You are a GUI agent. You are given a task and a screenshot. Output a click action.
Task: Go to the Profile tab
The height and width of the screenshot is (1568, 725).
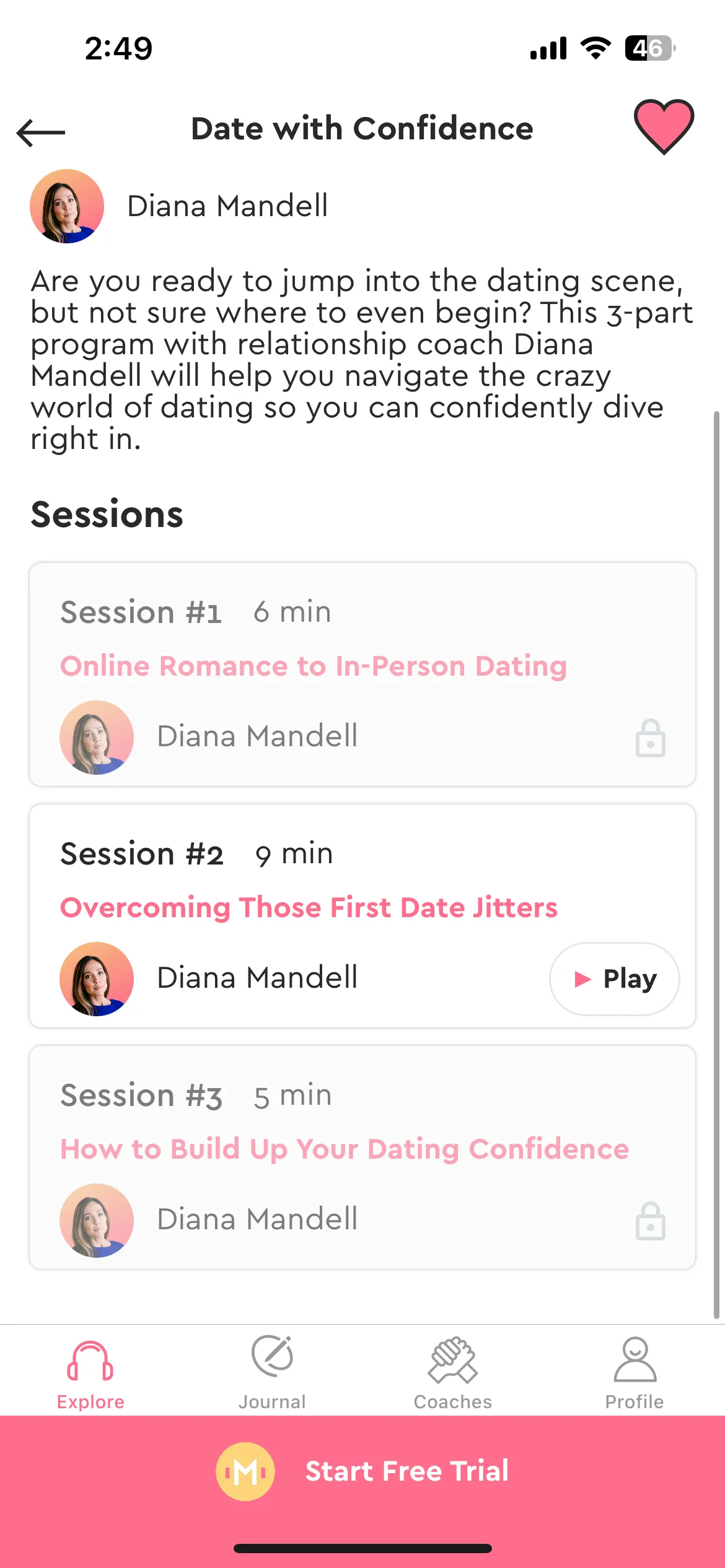click(635, 1374)
